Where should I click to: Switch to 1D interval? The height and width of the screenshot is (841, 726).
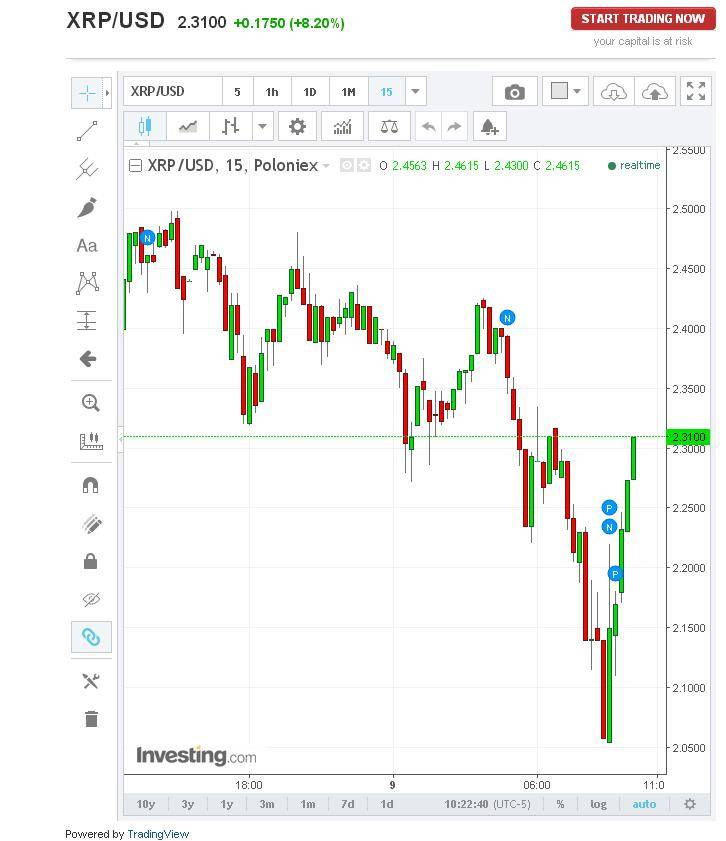tap(310, 92)
